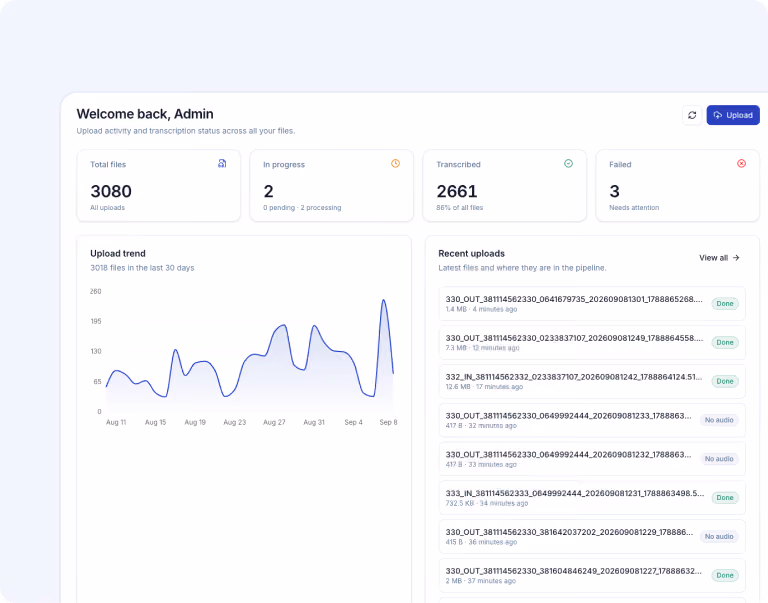Click the Failed red X icon

(x=741, y=164)
